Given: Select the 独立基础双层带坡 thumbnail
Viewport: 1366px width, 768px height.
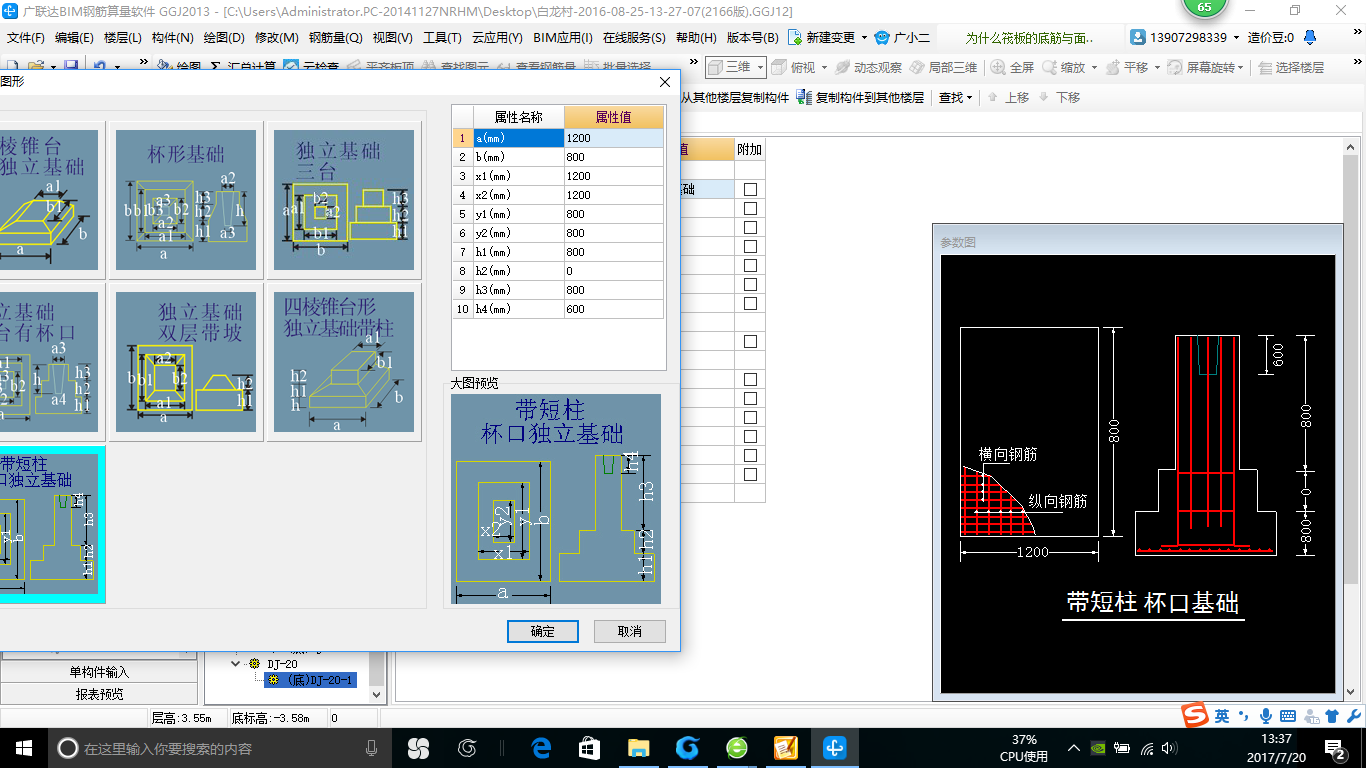Looking at the screenshot, I should click(186, 362).
